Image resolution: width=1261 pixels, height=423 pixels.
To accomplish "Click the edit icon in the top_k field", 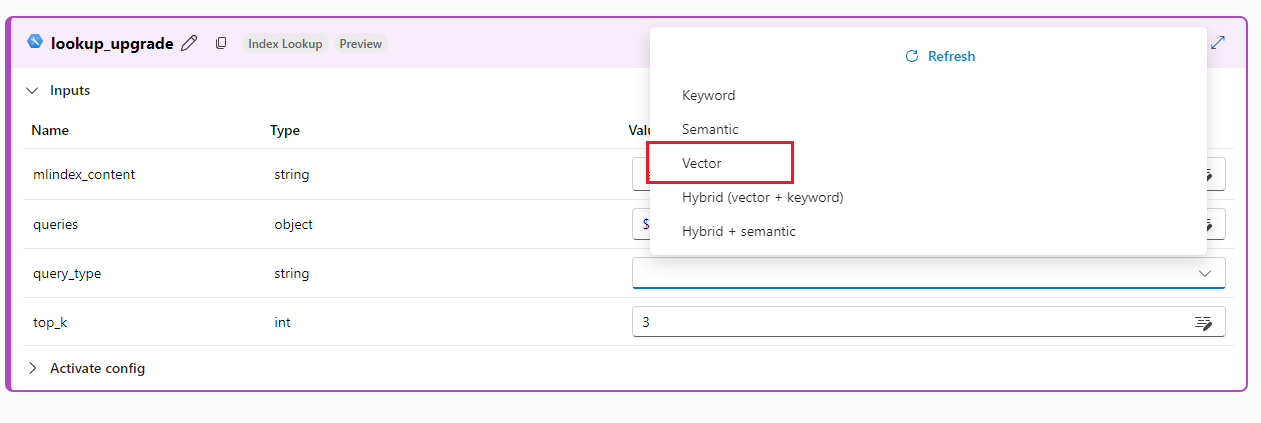I will click(x=1203, y=322).
